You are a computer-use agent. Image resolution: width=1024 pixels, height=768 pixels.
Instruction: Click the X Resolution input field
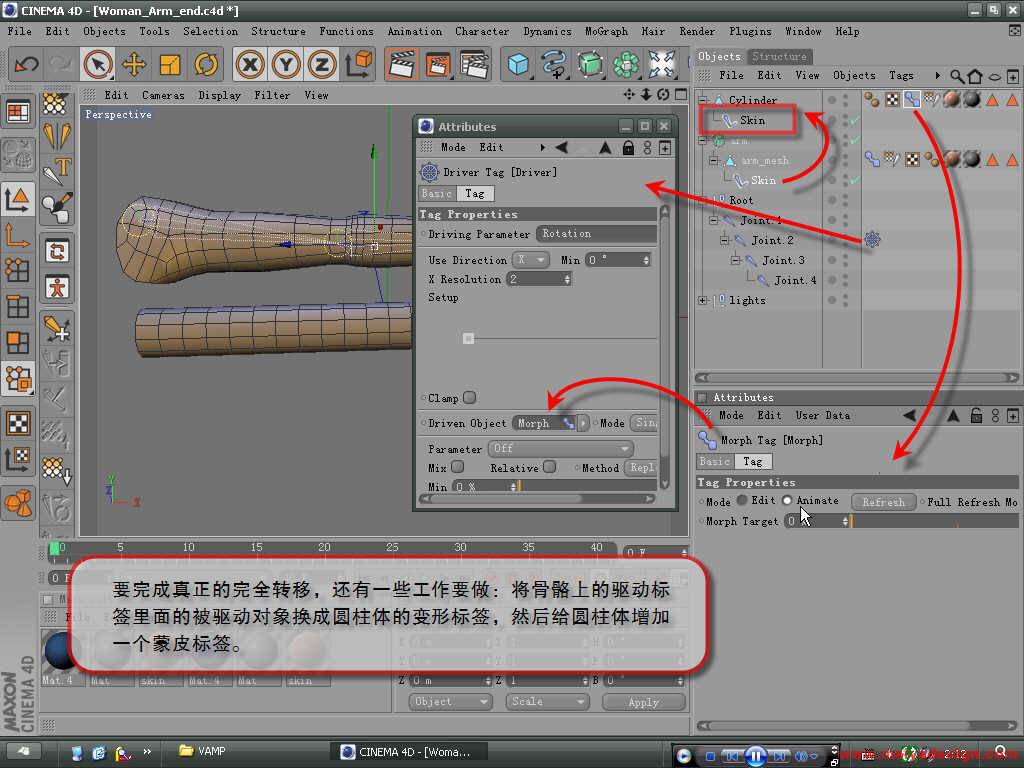539,280
